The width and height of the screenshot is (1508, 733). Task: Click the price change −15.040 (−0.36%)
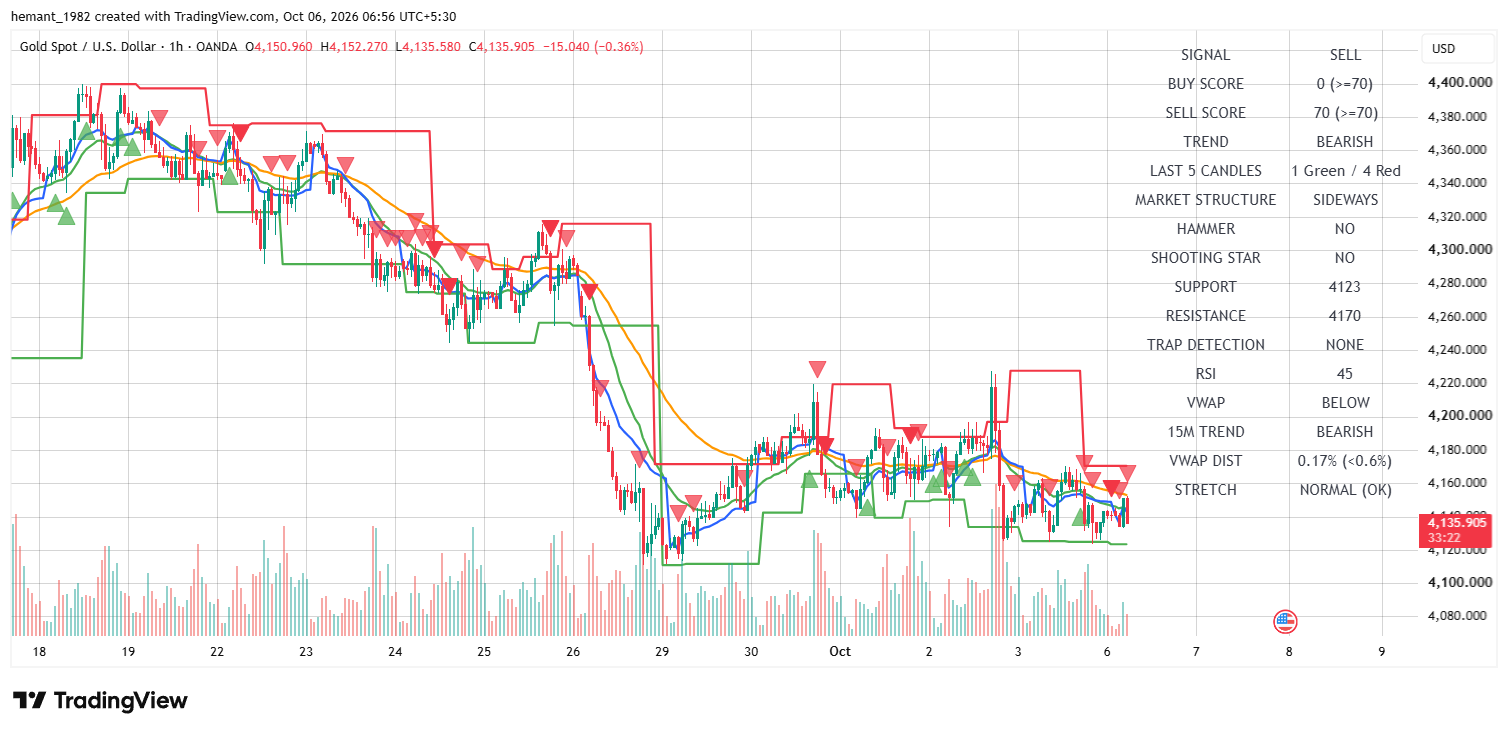pyautogui.click(x=593, y=46)
